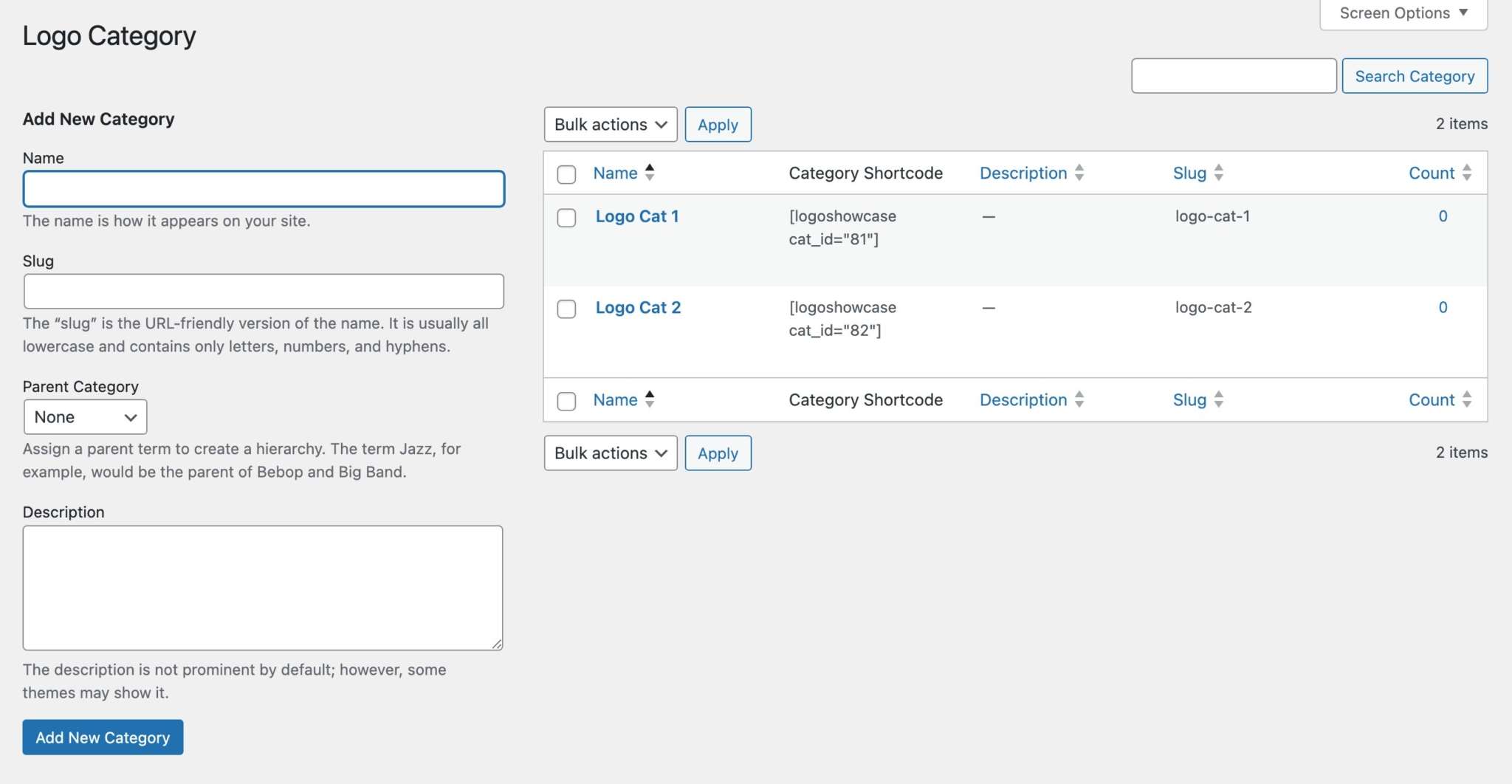Select the slug text logo-cat-1
Screen dimensions: 1512x784
click(1212, 216)
